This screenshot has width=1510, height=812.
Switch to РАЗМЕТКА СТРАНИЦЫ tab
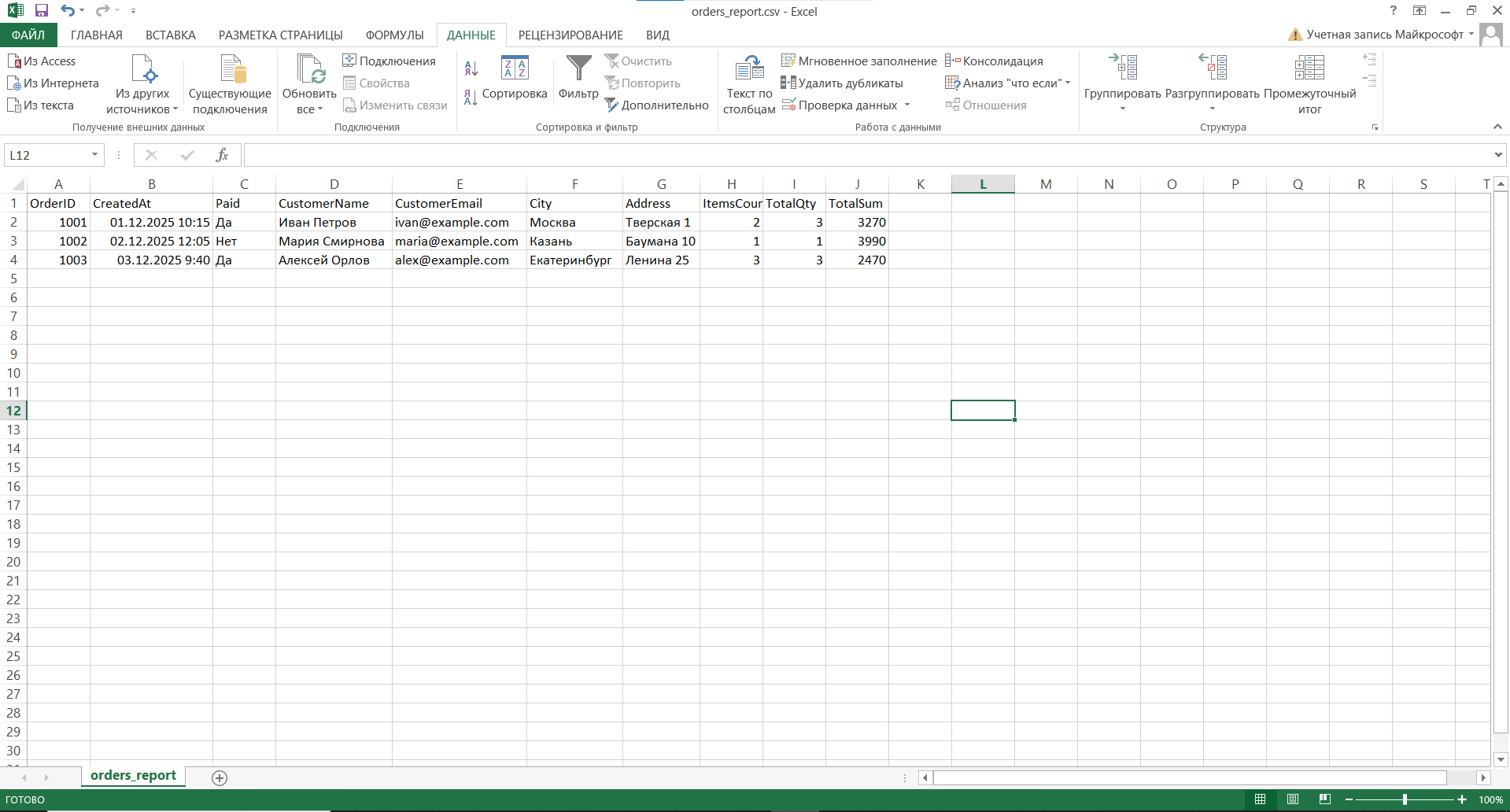pos(281,35)
